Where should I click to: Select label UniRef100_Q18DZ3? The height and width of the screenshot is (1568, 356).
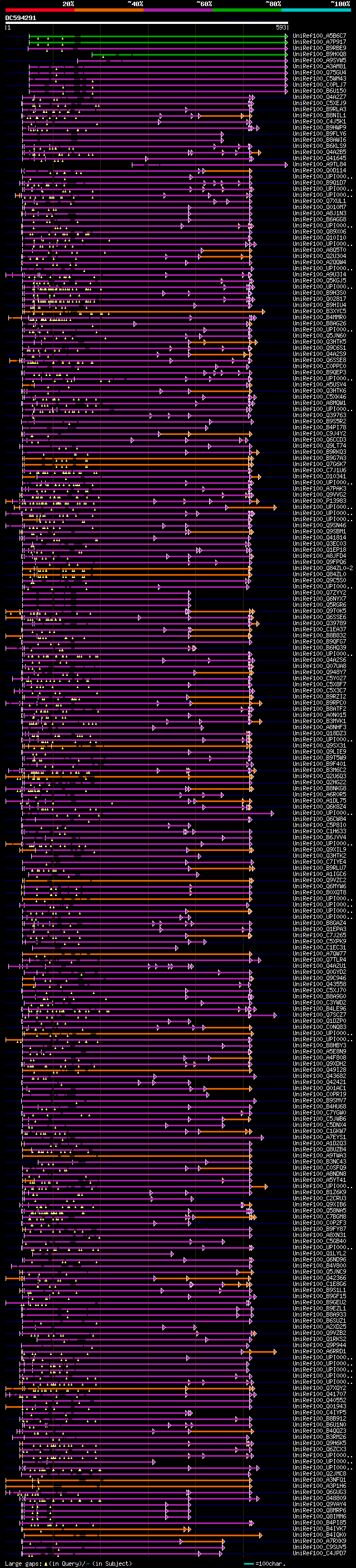click(319, 734)
